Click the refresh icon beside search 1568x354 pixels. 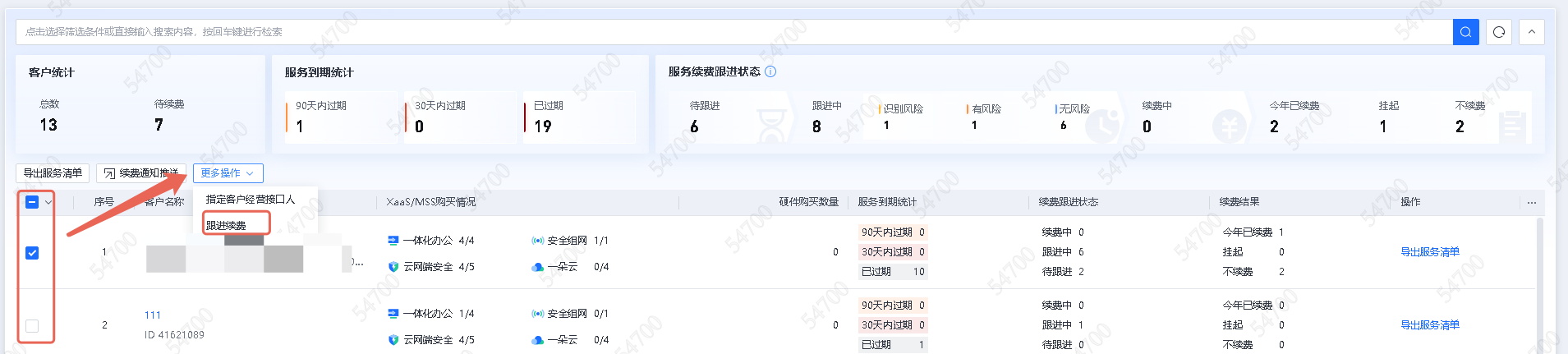pos(1499,32)
